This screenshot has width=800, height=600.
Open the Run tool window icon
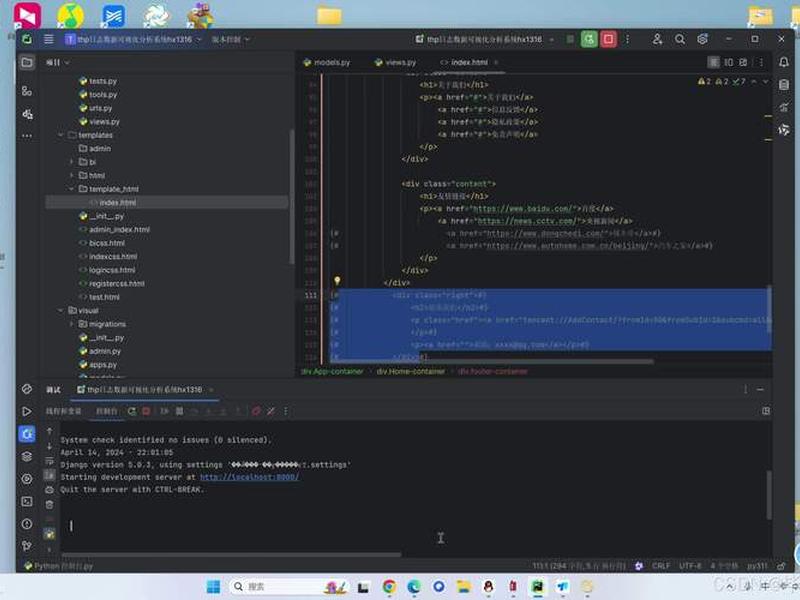pyautogui.click(x=27, y=411)
